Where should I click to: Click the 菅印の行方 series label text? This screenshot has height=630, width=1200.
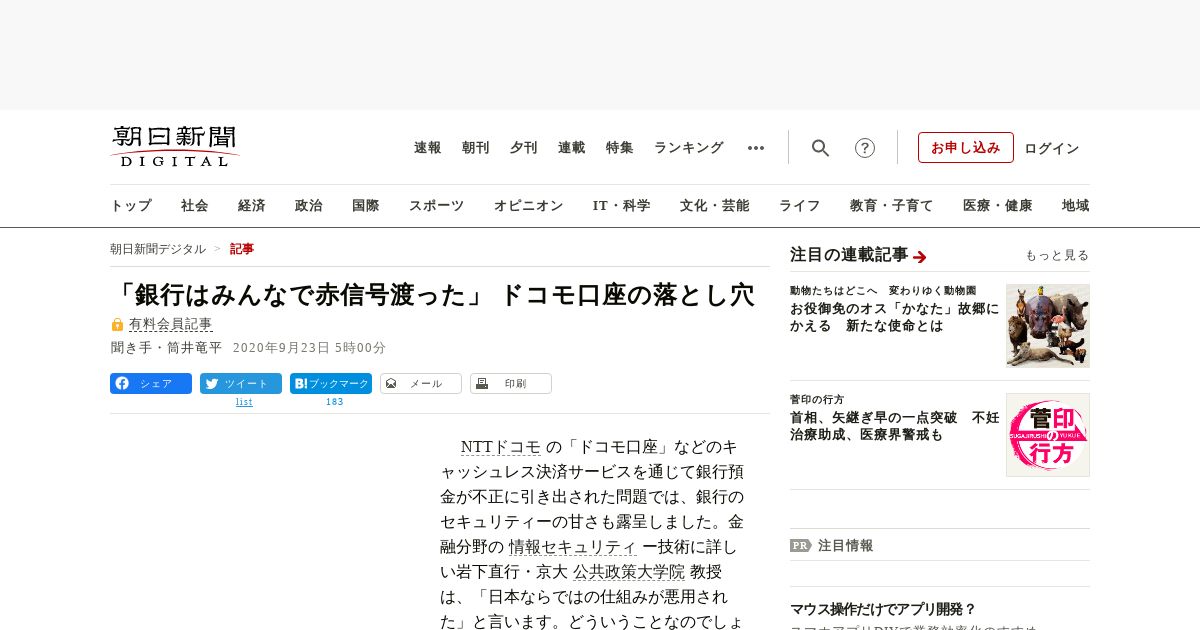[817, 399]
